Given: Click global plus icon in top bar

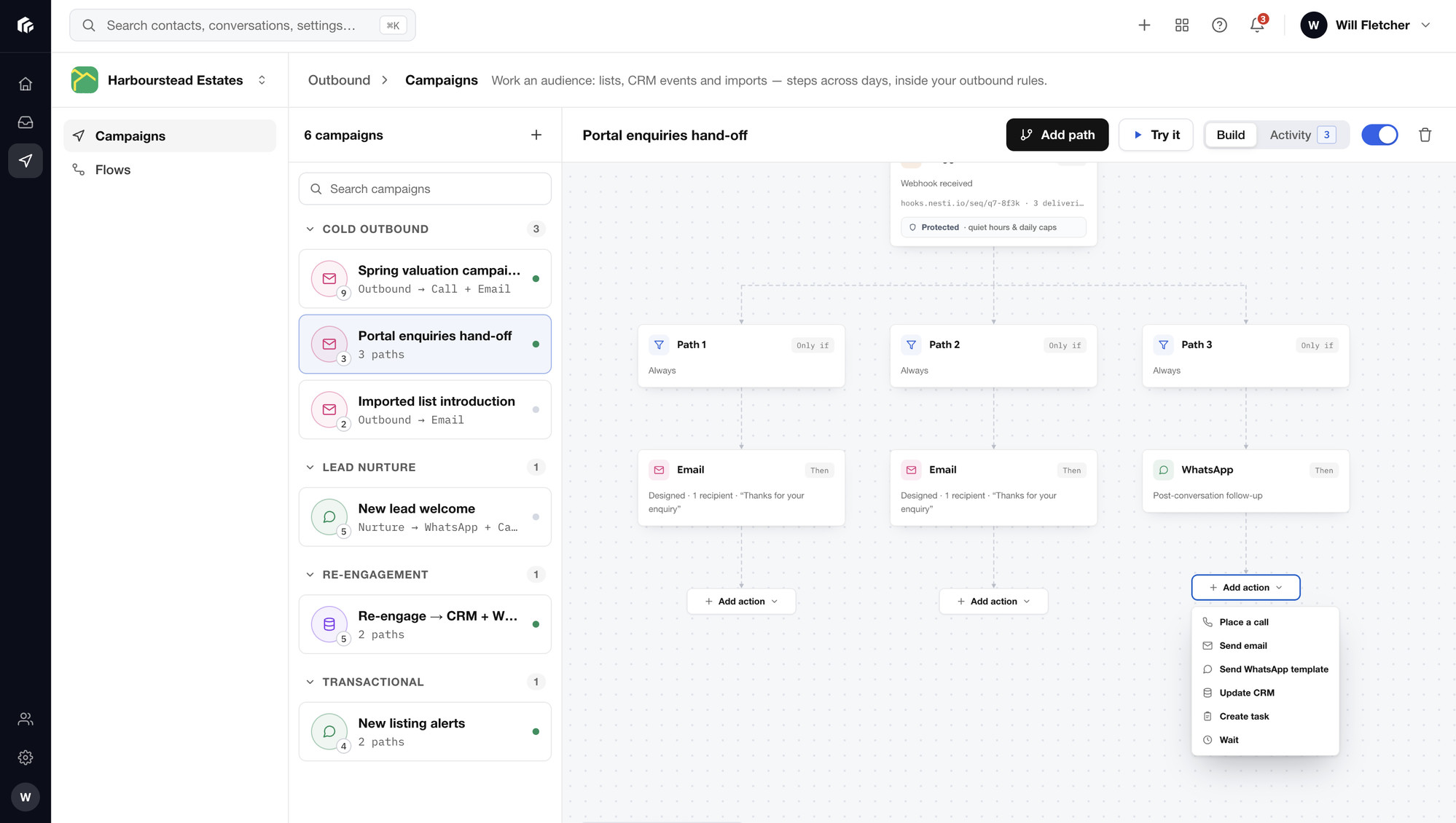Looking at the screenshot, I should (x=1144, y=25).
